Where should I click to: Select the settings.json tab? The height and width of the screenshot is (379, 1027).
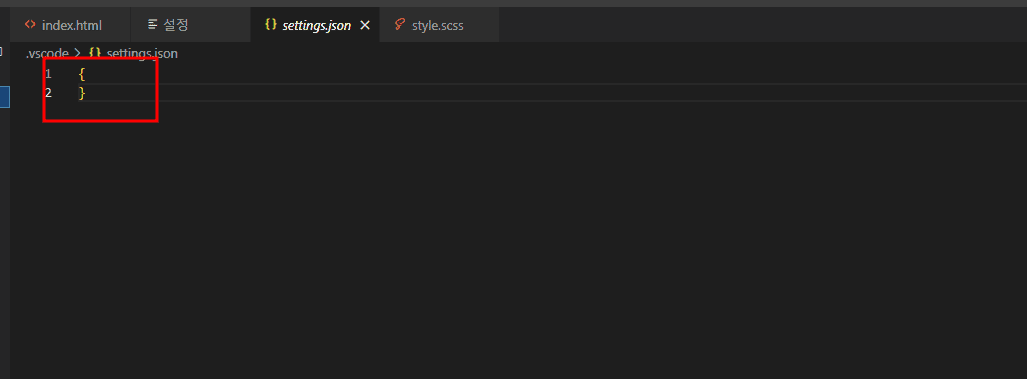click(316, 26)
